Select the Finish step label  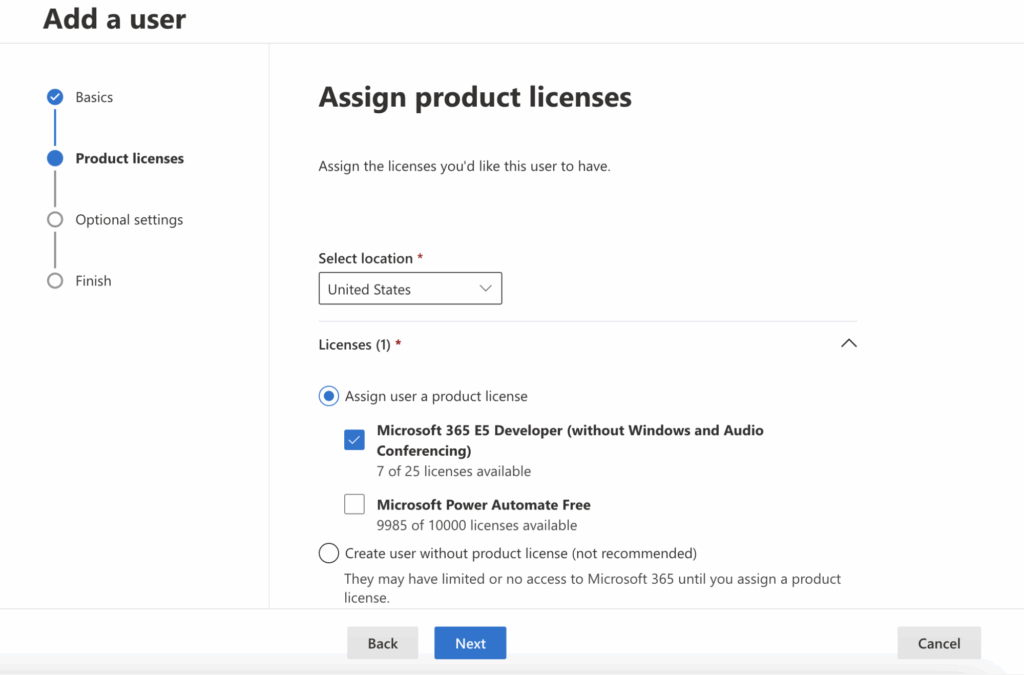94,281
